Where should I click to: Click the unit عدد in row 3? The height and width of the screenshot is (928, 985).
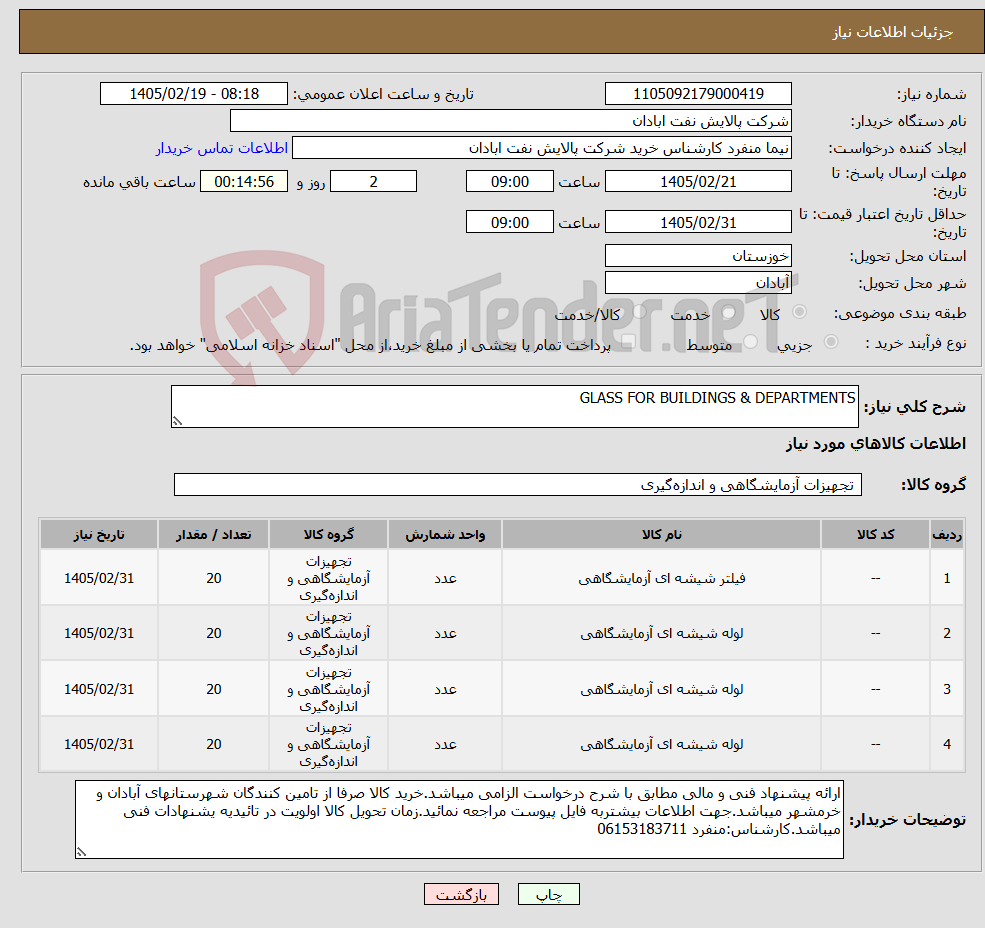tap(445, 689)
